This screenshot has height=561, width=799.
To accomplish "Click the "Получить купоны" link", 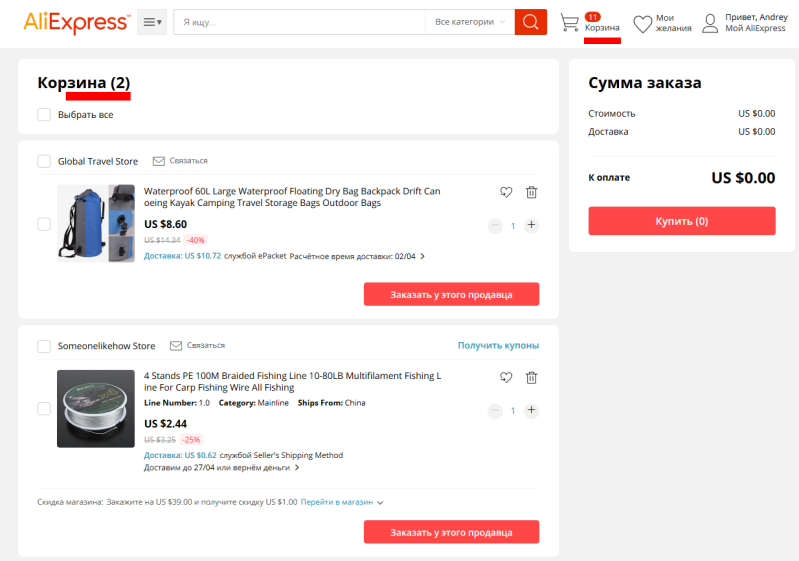I will [498, 346].
